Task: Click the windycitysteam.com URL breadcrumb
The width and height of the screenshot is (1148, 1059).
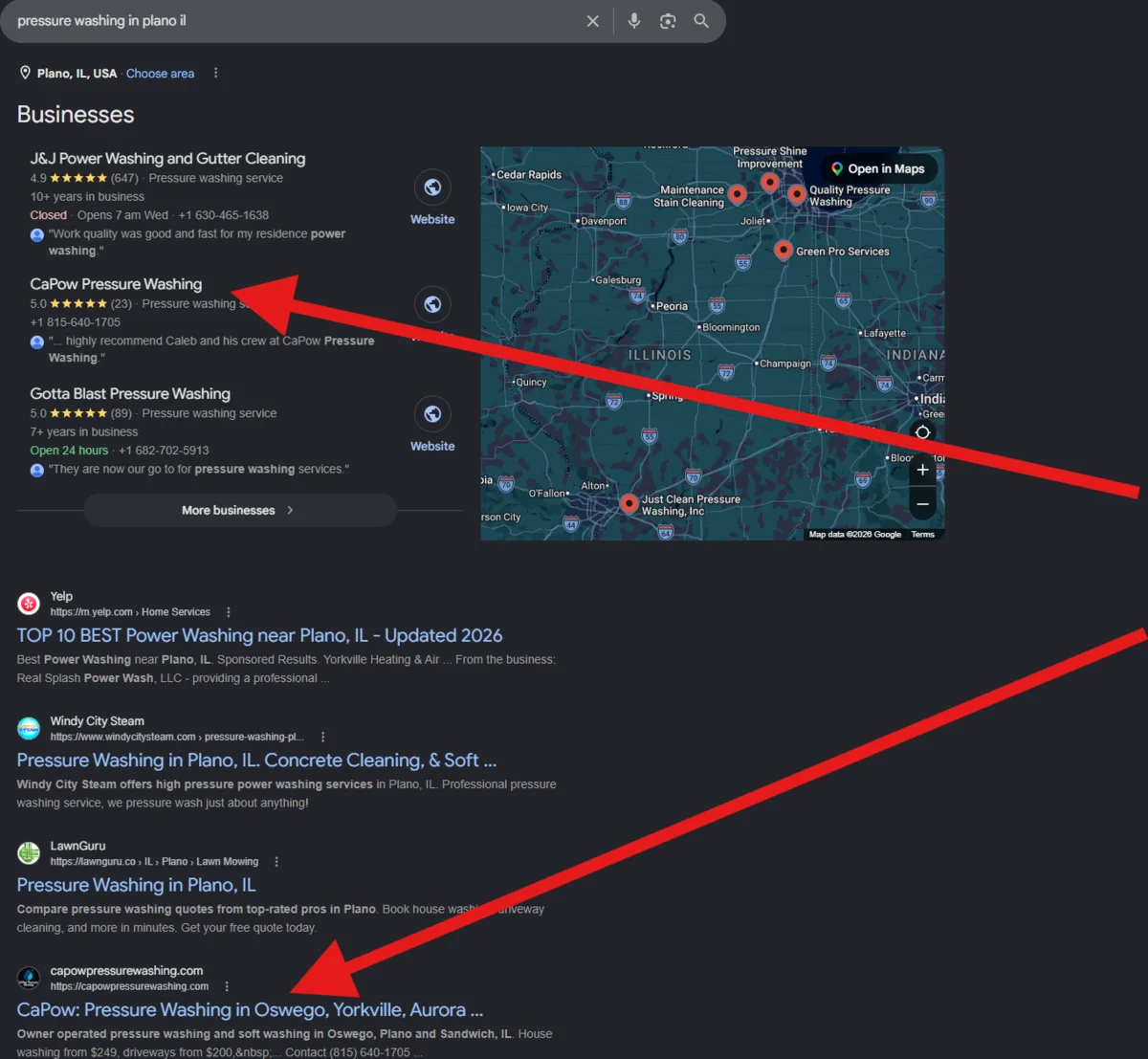Action: coord(177,738)
